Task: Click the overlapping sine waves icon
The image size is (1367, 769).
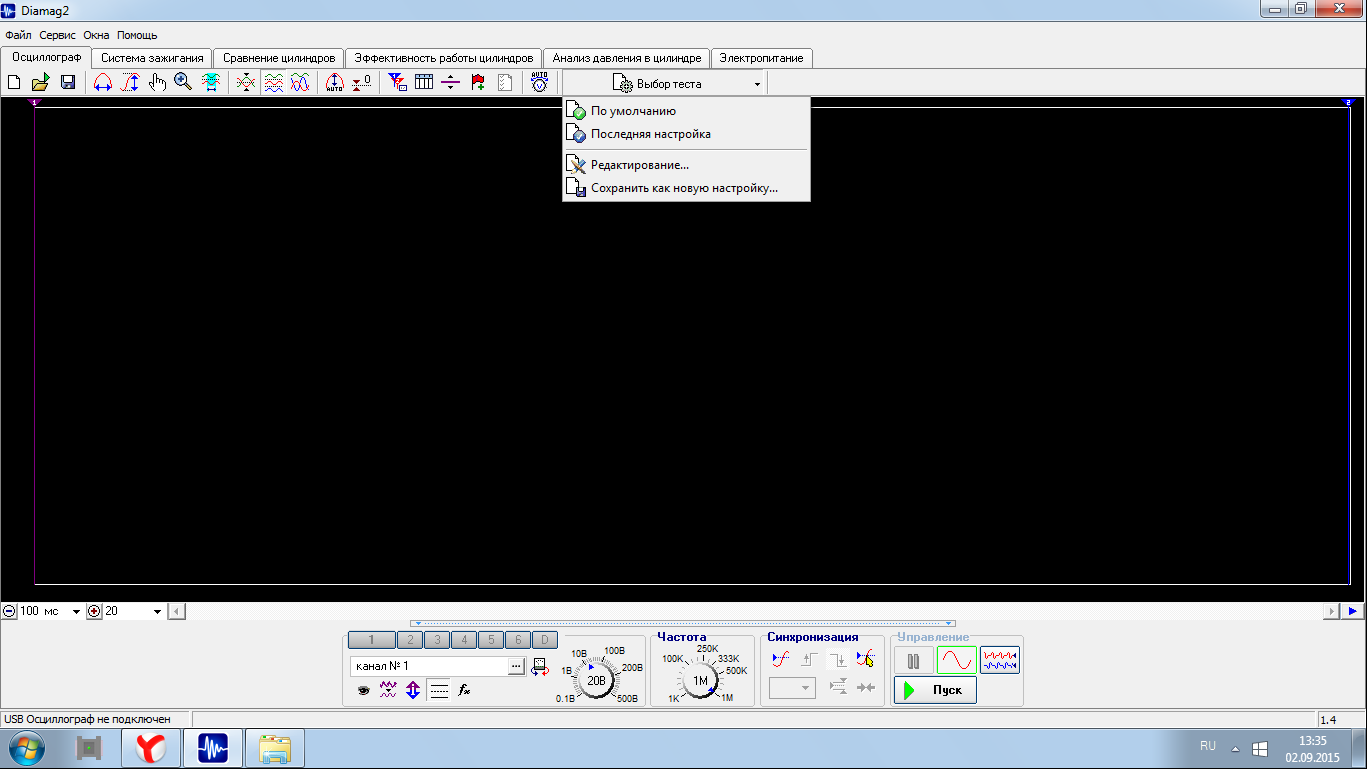Action: 300,83
